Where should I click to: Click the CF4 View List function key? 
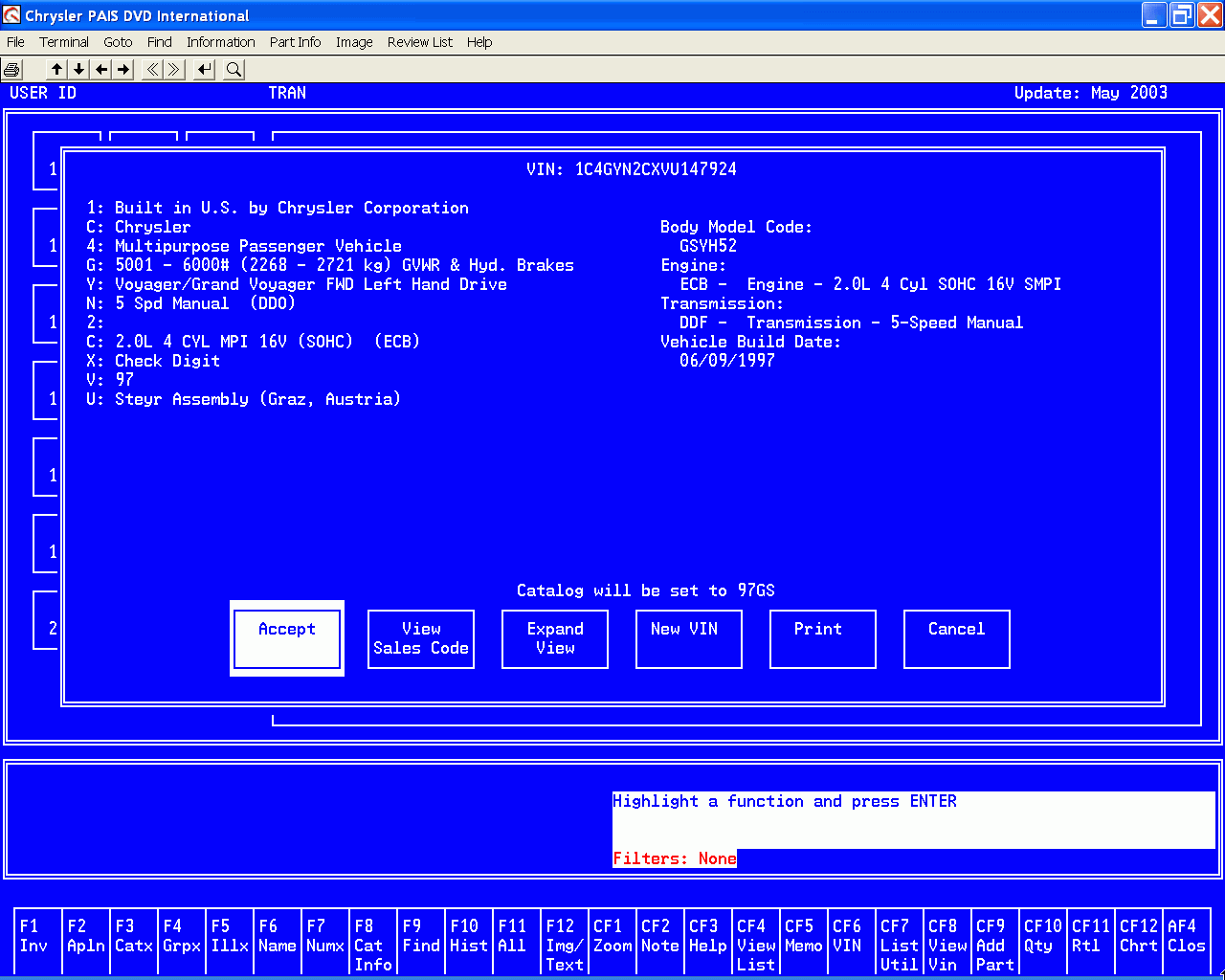[x=756, y=943]
